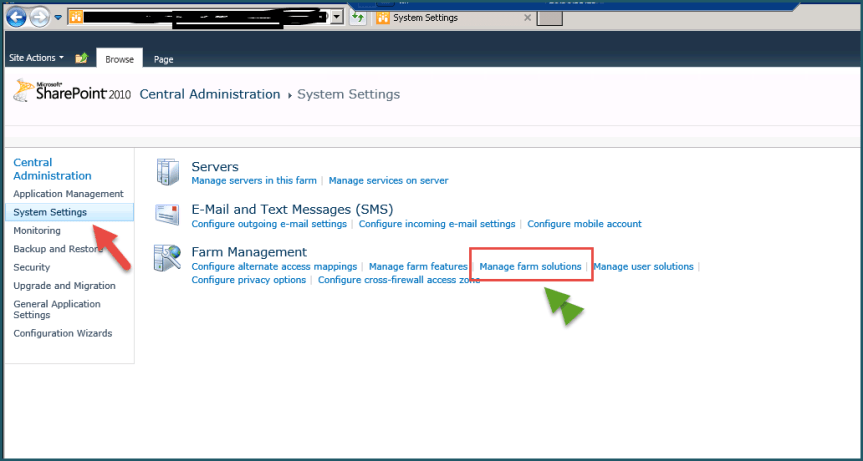
Task: Expand the address bar dropdown arrow
Action: pyautogui.click(x=337, y=17)
